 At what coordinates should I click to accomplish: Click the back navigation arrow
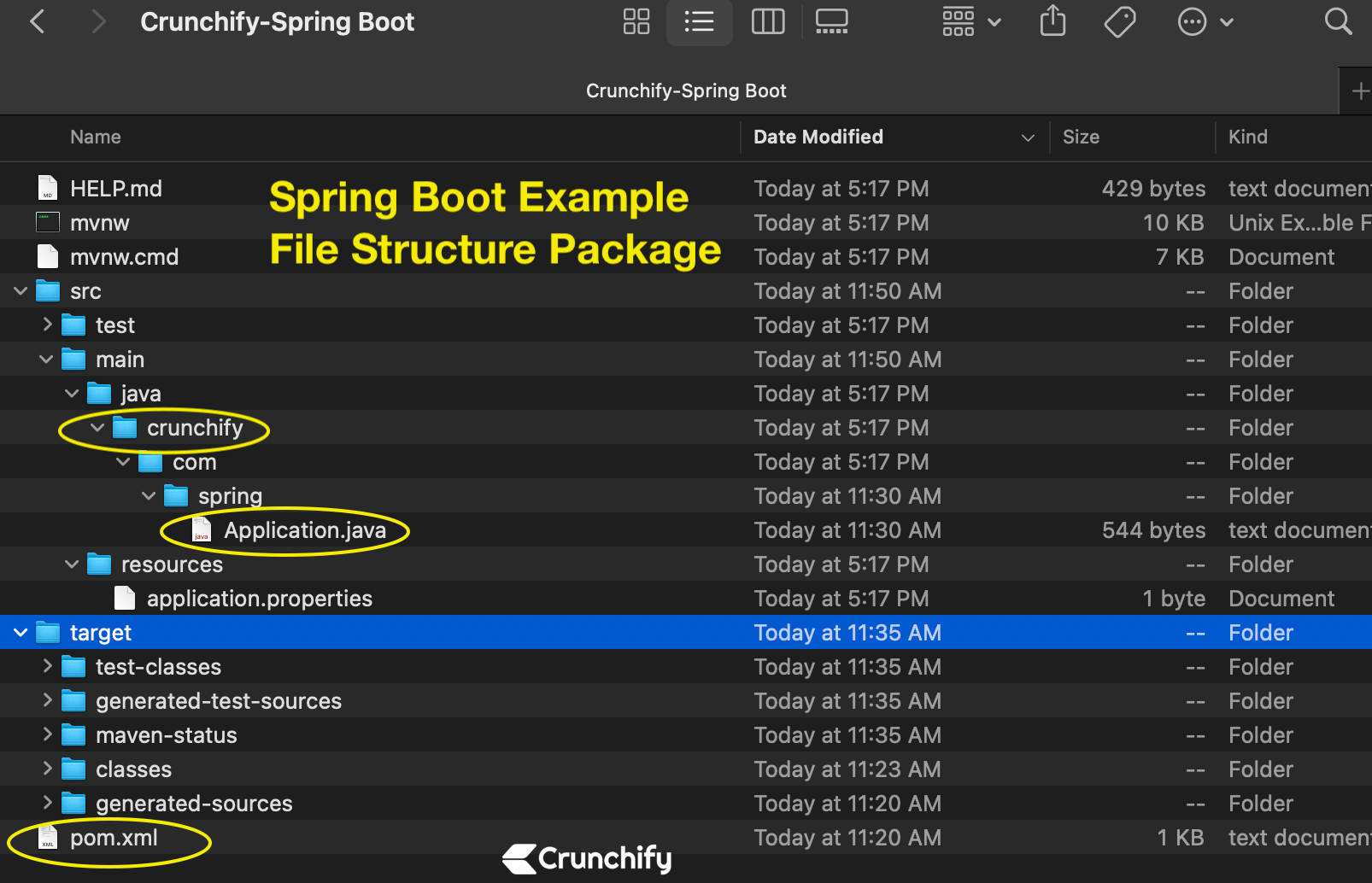pos(38,21)
